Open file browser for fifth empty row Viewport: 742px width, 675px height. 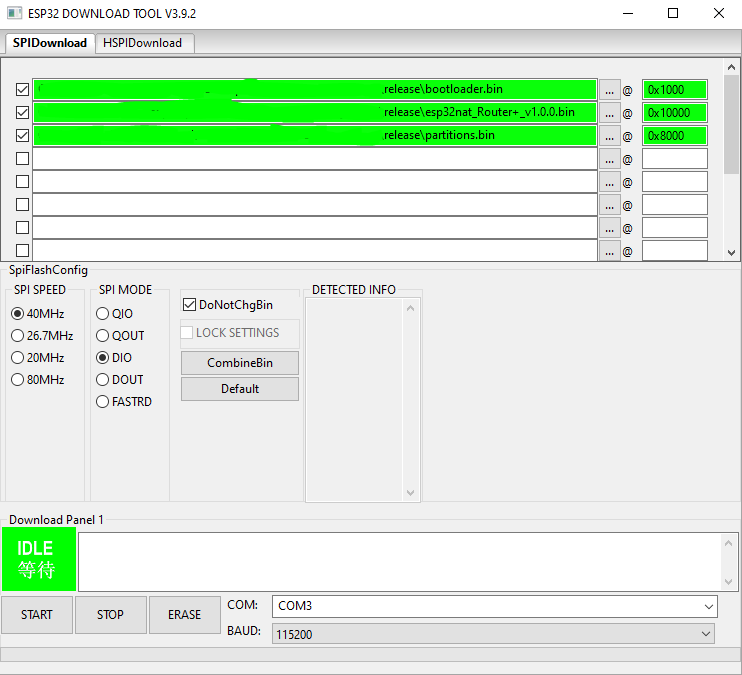click(610, 182)
